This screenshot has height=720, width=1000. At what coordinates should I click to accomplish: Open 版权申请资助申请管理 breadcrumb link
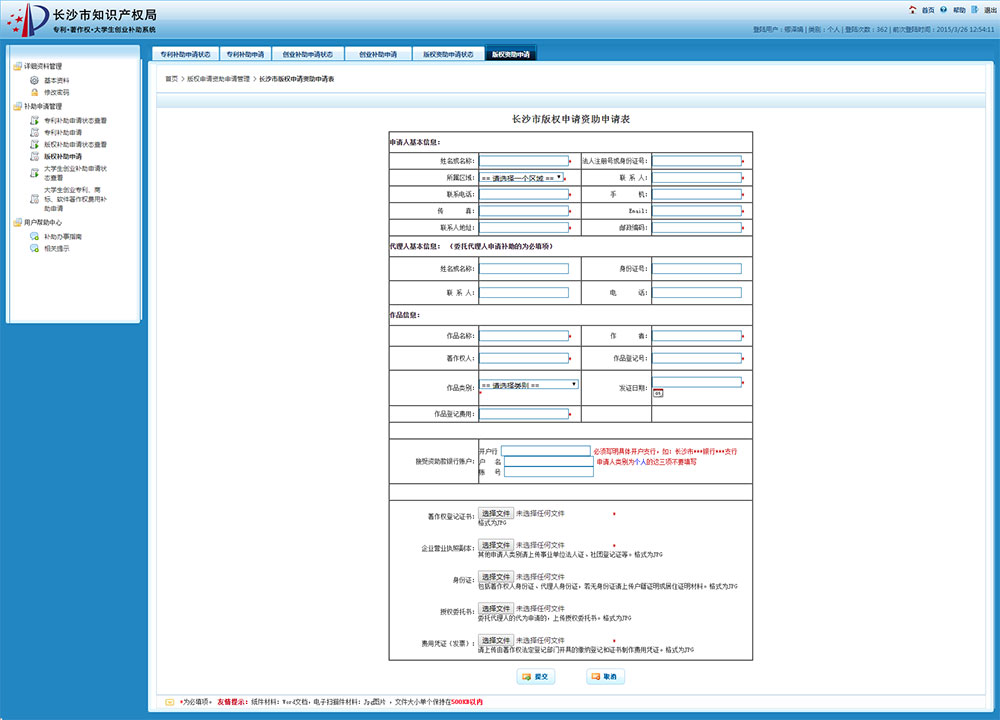(218, 78)
